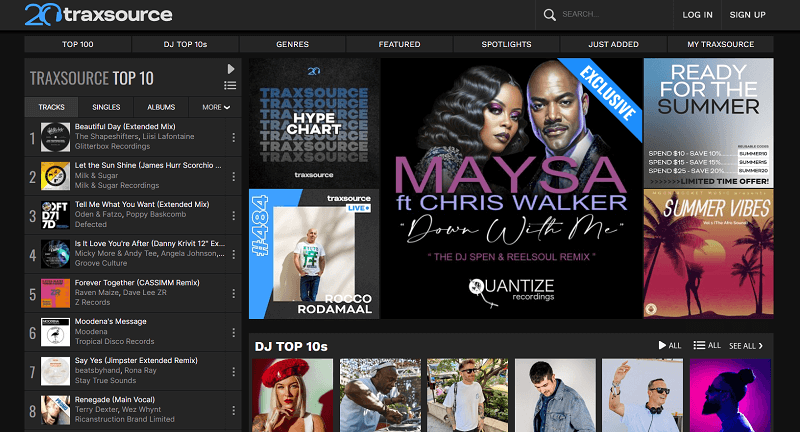
Task: Add all DJ Top 10s to queue
Action: [x=707, y=346]
